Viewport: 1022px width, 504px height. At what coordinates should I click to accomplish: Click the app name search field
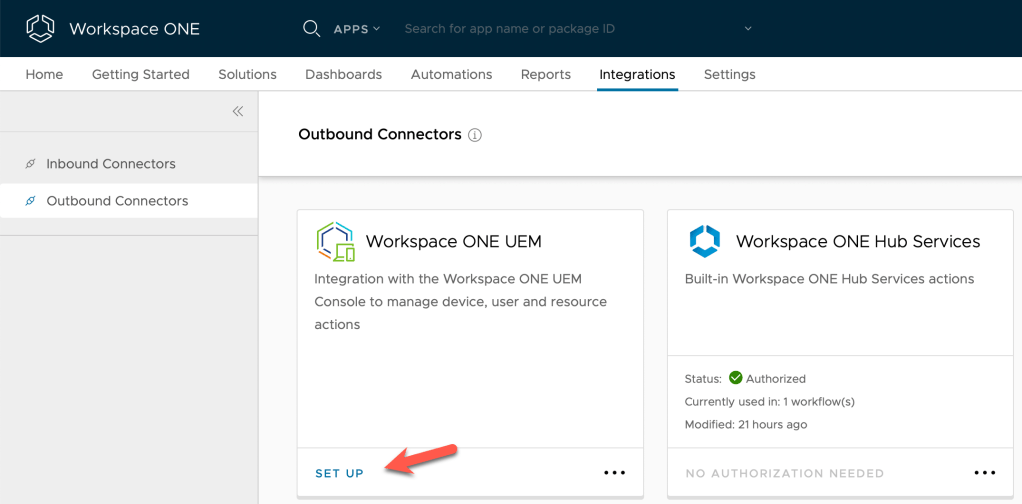coord(560,29)
